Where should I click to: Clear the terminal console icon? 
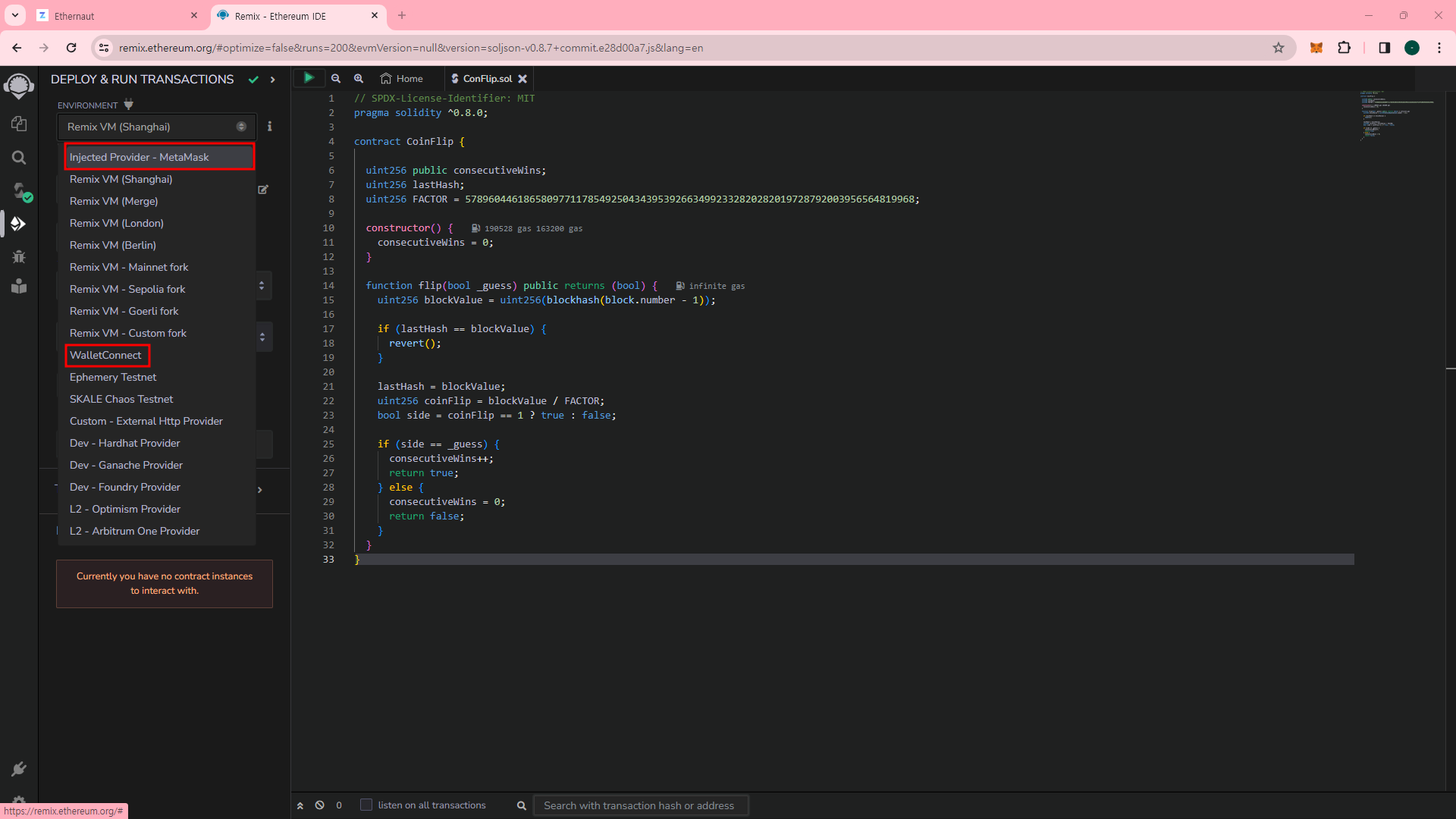(320, 805)
